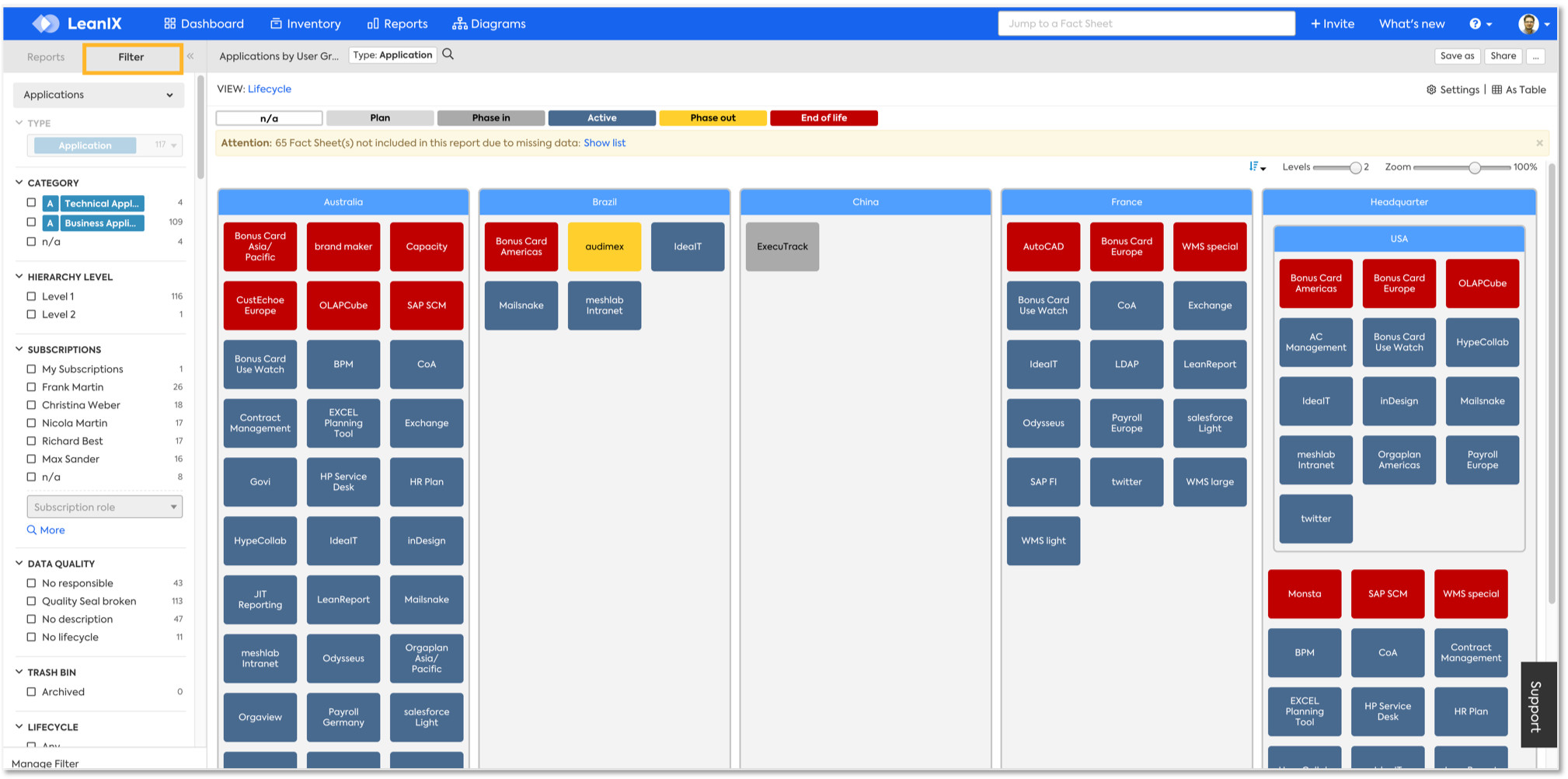Screen dimensions: 1568x779
Task: Click the Share button
Action: point(1504,56)
